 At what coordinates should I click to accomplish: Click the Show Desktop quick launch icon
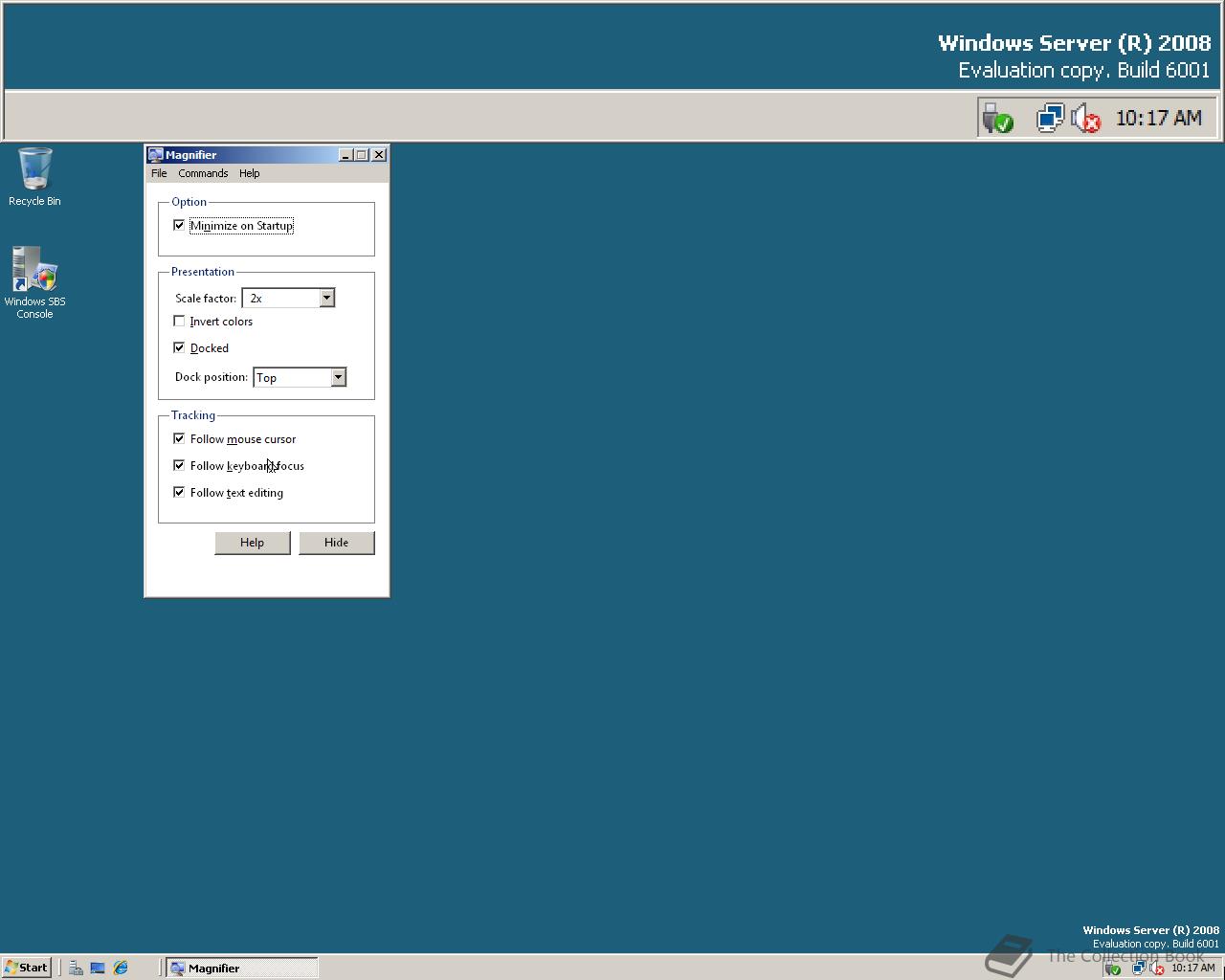coord(98,968)
